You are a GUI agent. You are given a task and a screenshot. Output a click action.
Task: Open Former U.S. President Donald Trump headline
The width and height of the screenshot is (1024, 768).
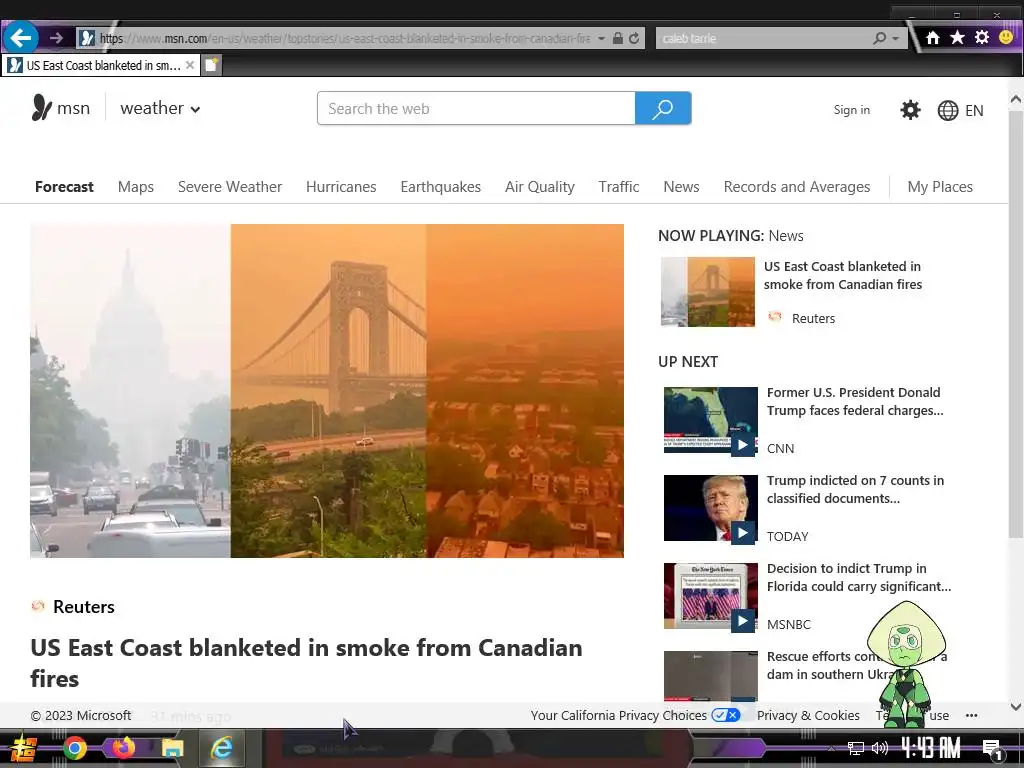click(855, 401)
